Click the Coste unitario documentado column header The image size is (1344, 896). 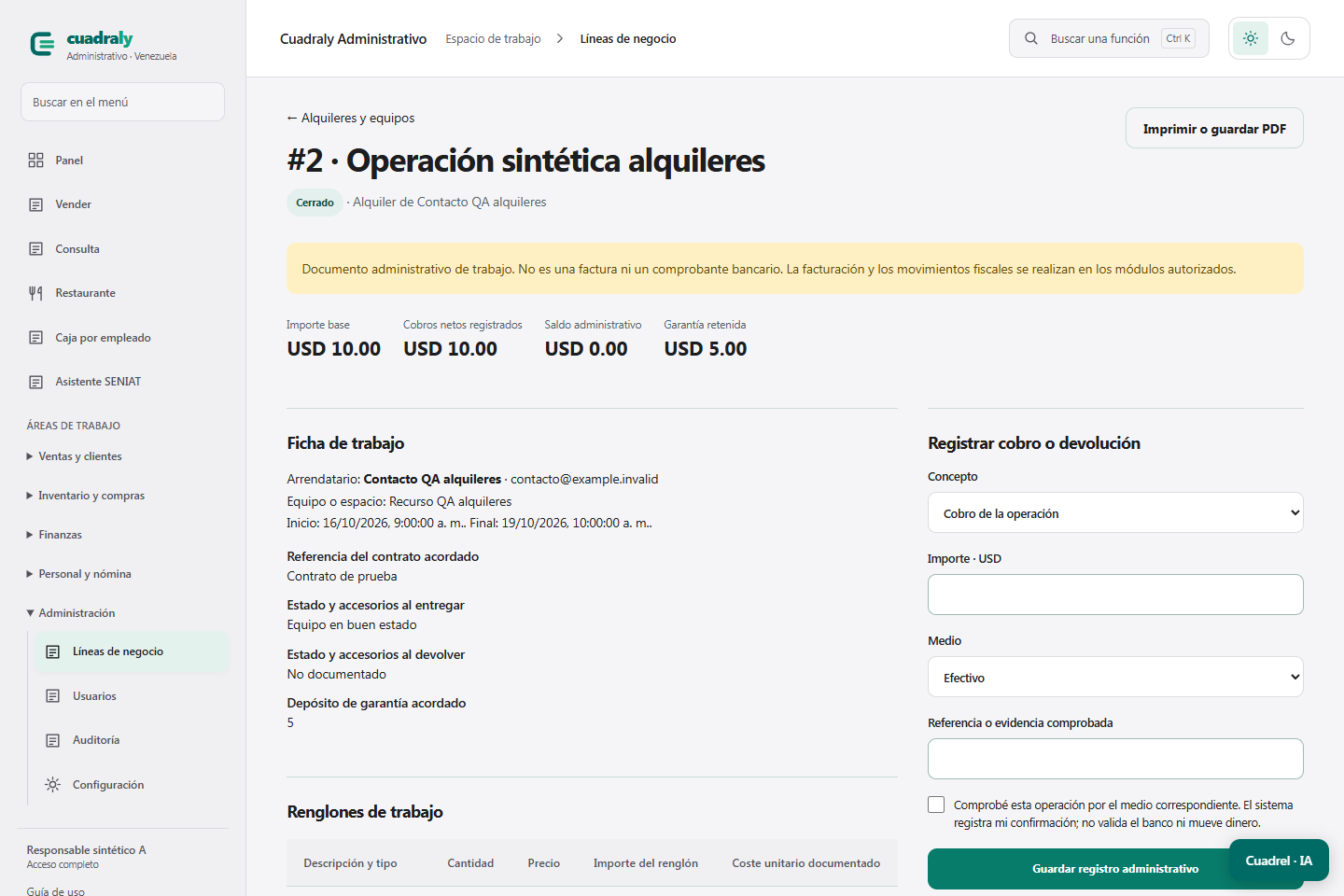tap(806, 863)
